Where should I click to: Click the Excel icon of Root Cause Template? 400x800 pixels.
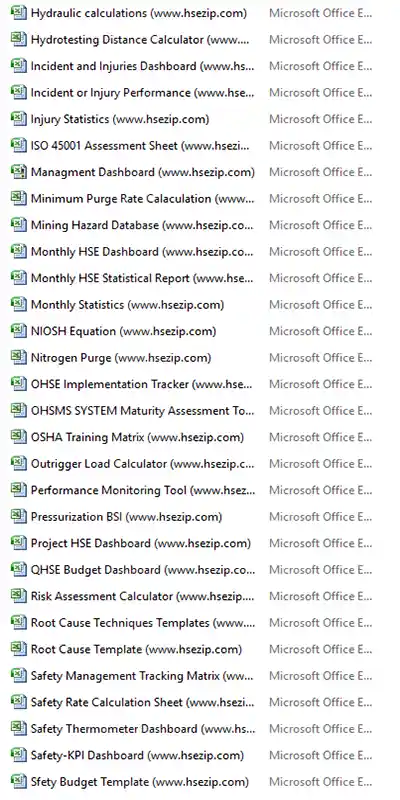[19, 650]
